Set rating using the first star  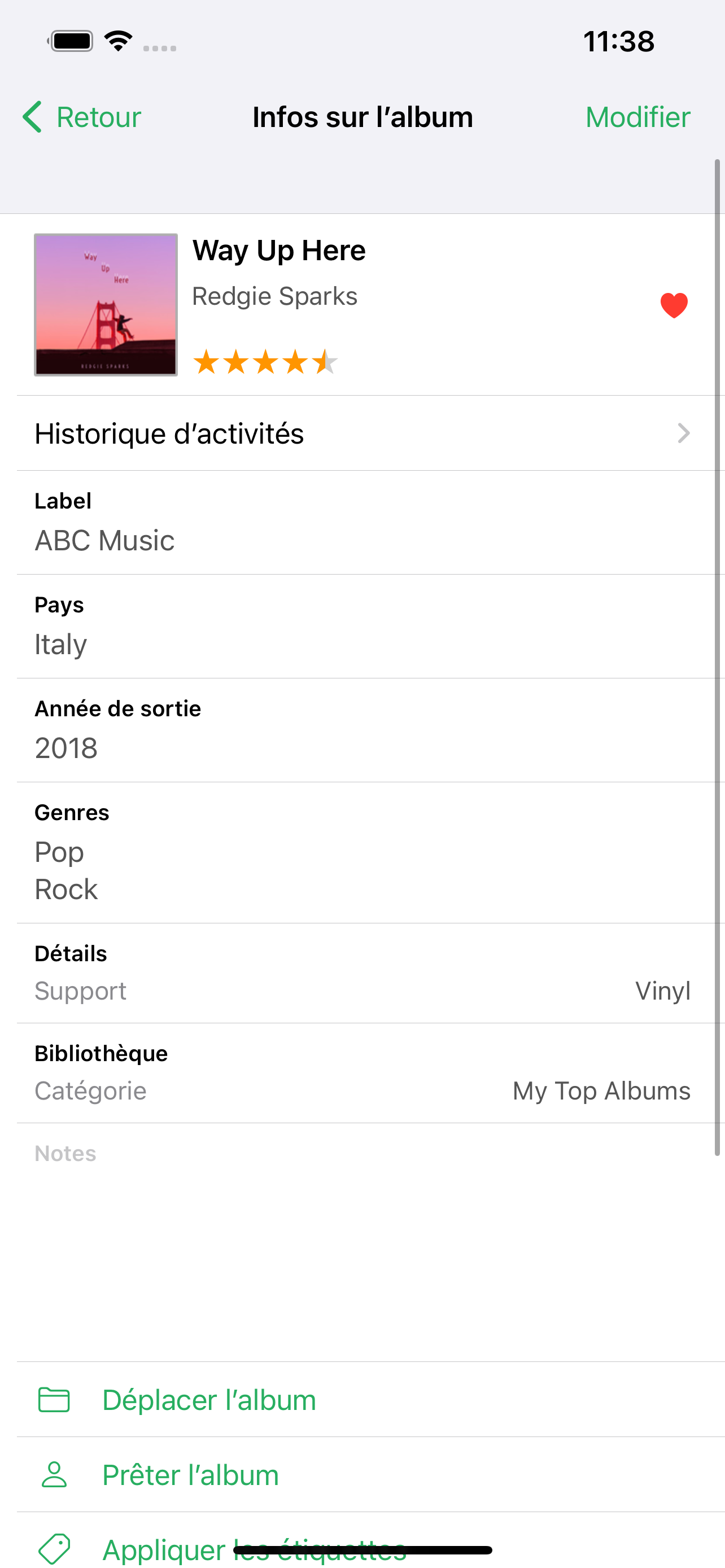point(206,362)
